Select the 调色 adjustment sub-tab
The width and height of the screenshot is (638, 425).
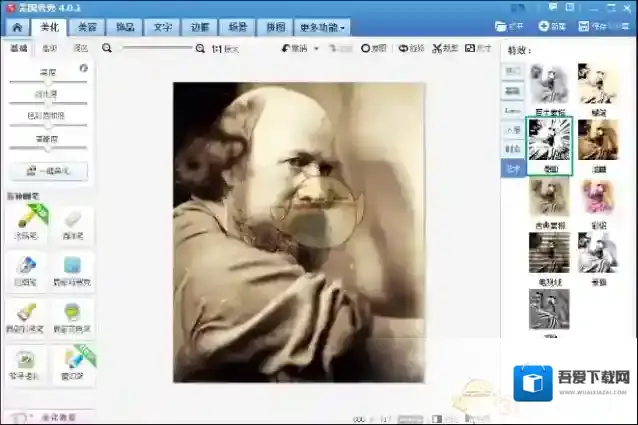point(80,48)
